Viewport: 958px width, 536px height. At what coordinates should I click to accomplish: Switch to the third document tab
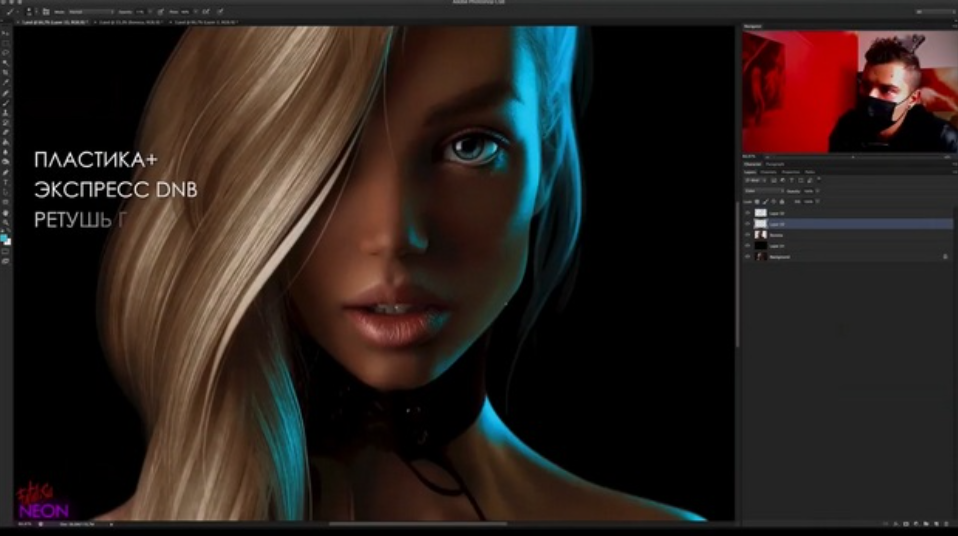[203, 22]
